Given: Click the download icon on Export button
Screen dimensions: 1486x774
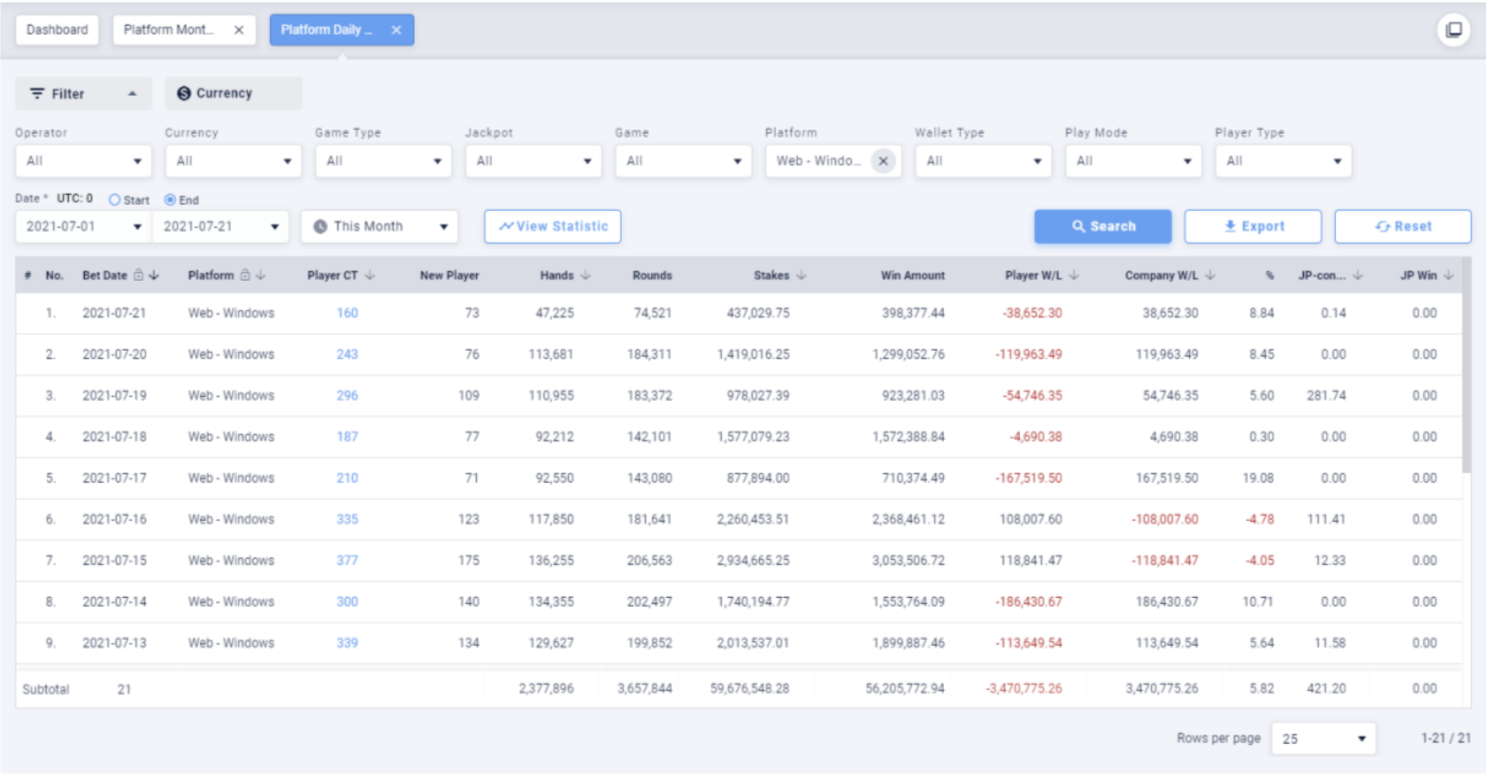Looking at the screenshot, I should (1230, 226).
